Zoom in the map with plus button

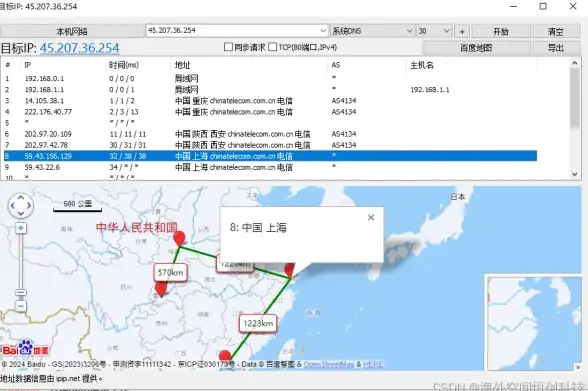click(21, 228)
